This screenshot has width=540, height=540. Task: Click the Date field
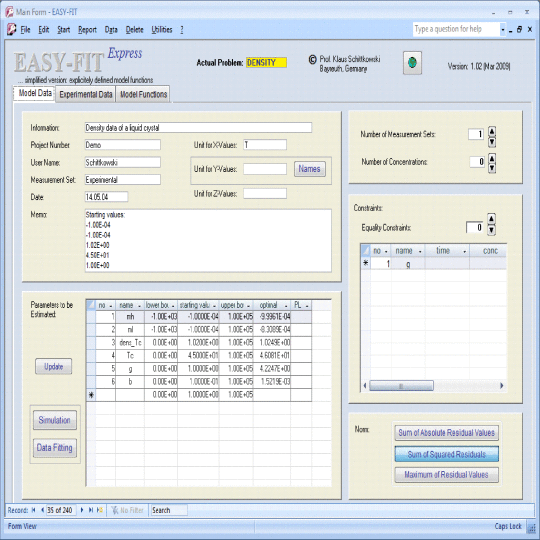[x=106, y=197]
